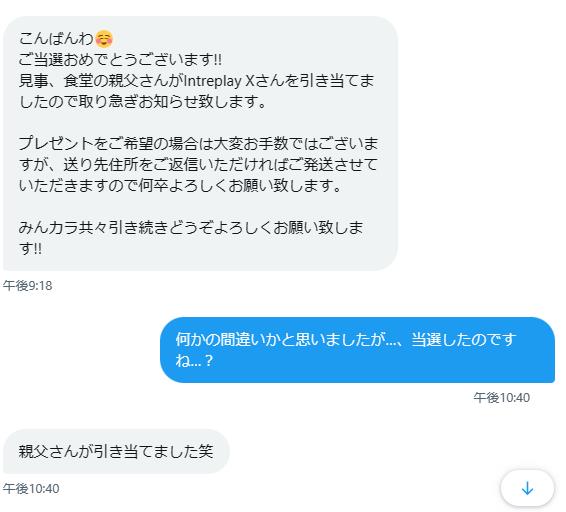Click the ご当選おめでとうございます!! line
This screenshot has width=566, height=512.
point(120,59)
